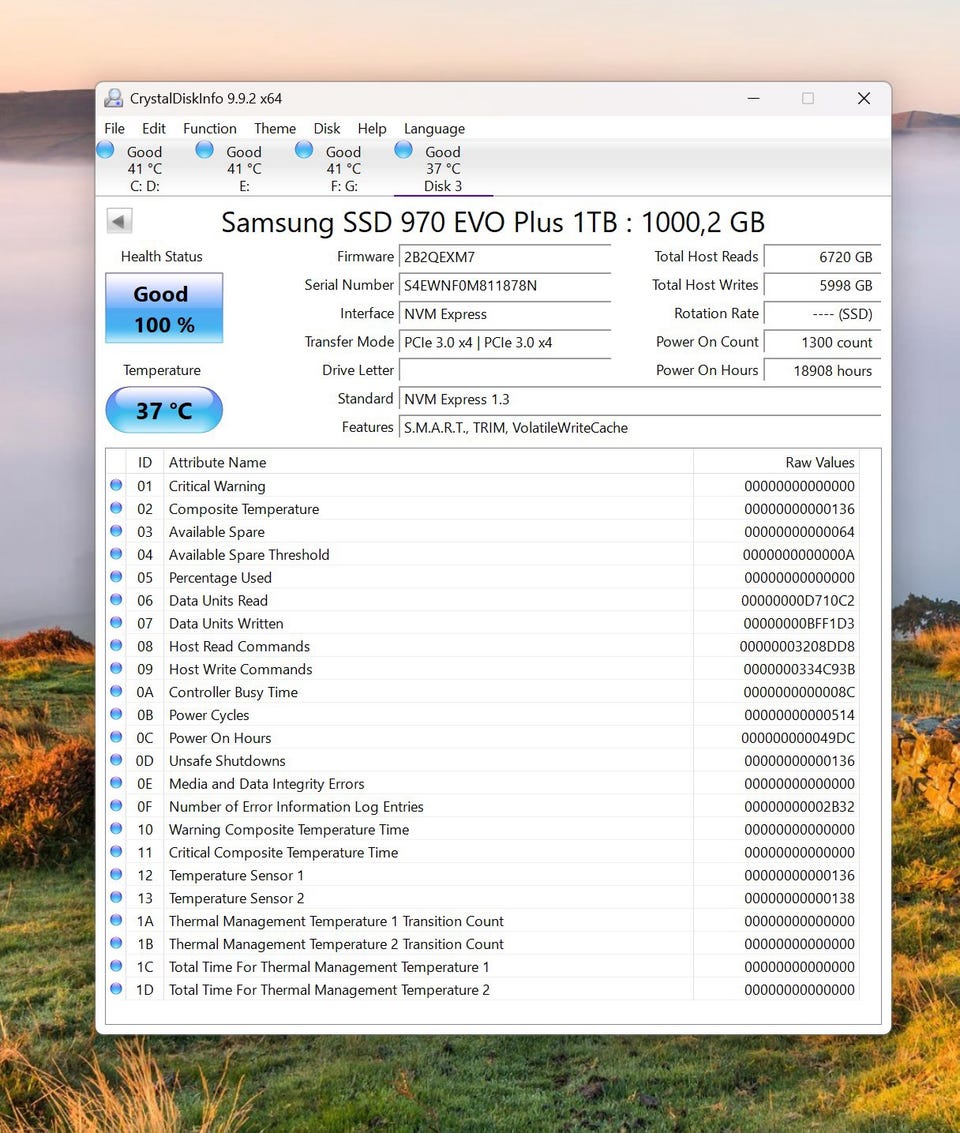This screenshot has height=1133, width=960.
Task: Click status orb of Unsafe Shutdowns row
Action: 116,760
